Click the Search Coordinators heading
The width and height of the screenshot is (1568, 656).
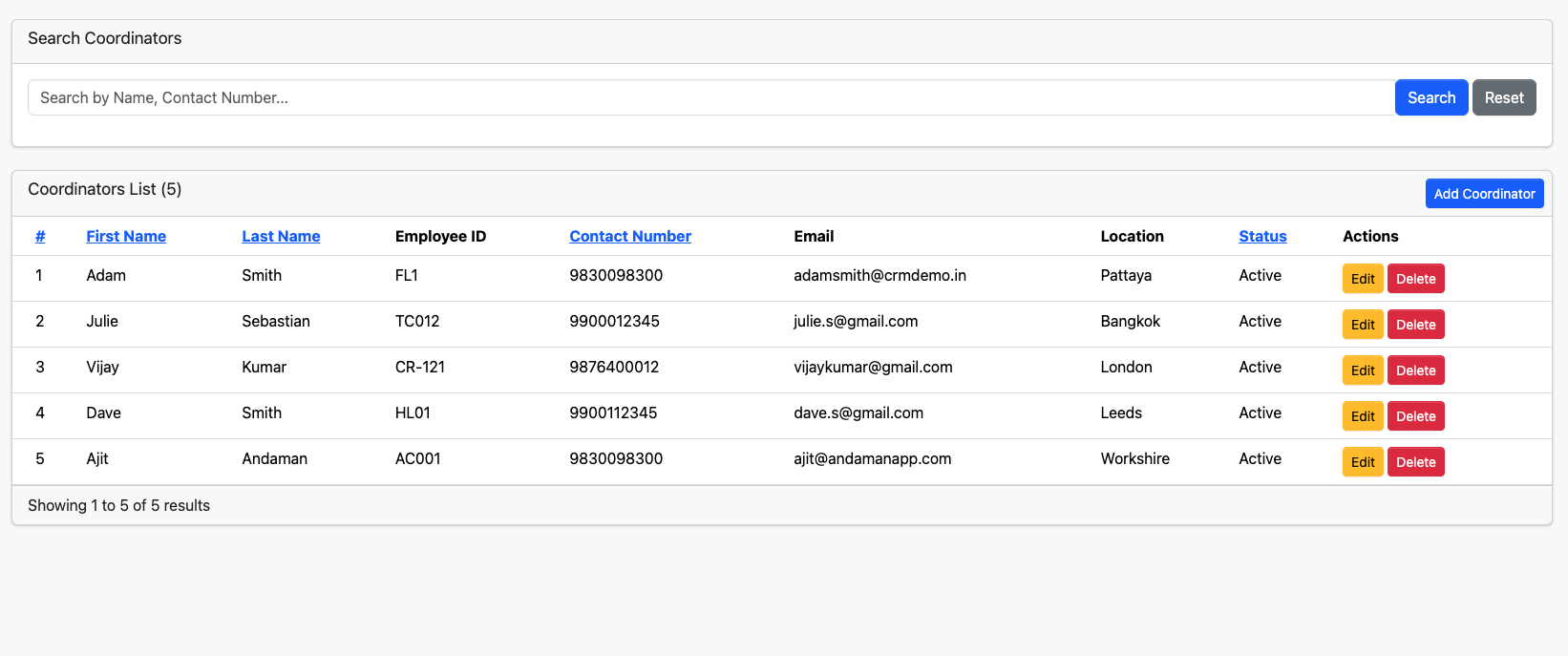pyautogui.click(x=105, y=38)
